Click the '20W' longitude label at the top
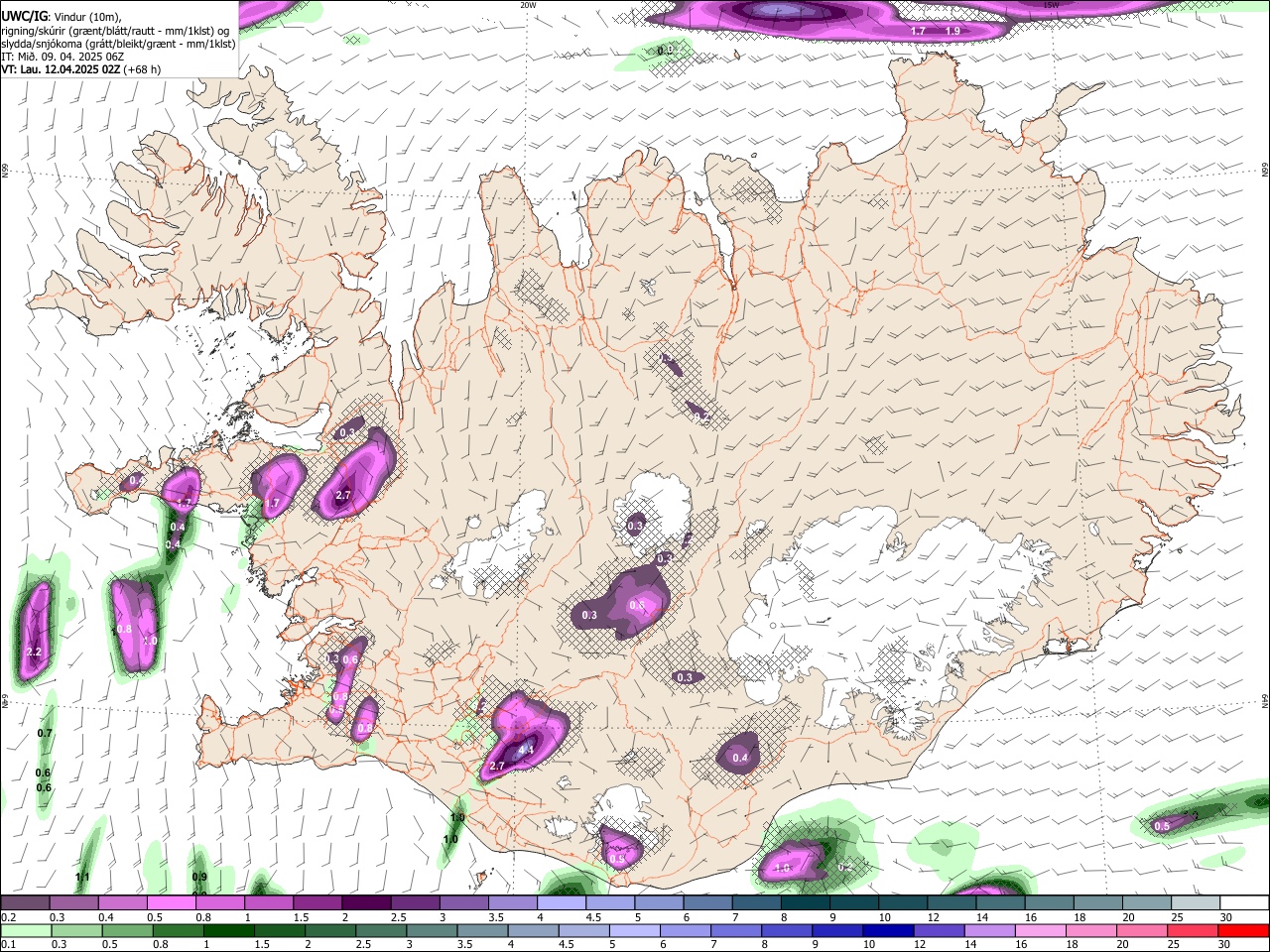This screenshot has height=952, width=1270. (x=528, y=5)
